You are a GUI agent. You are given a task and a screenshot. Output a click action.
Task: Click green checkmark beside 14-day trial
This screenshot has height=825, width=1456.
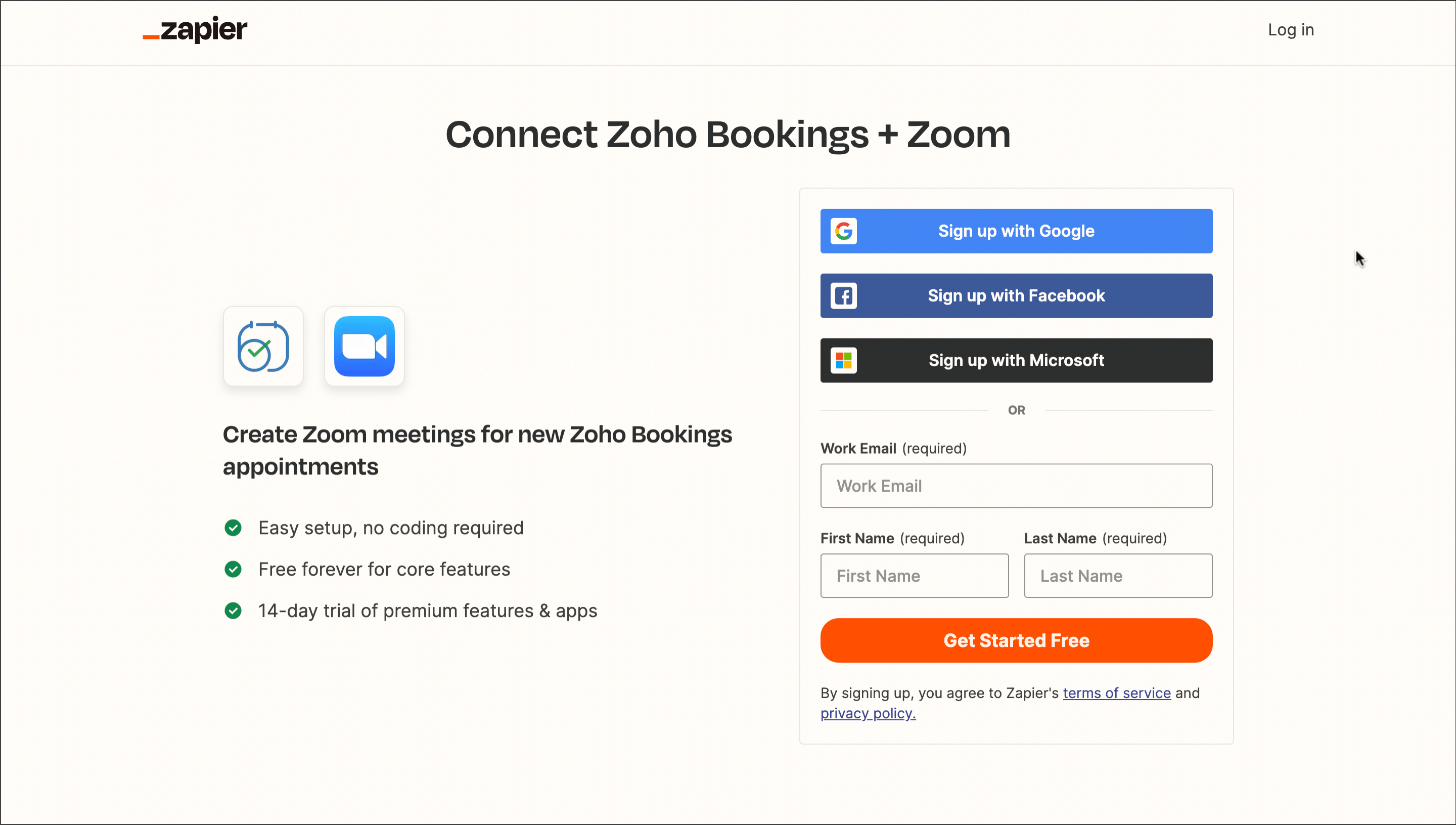(233, 611)
